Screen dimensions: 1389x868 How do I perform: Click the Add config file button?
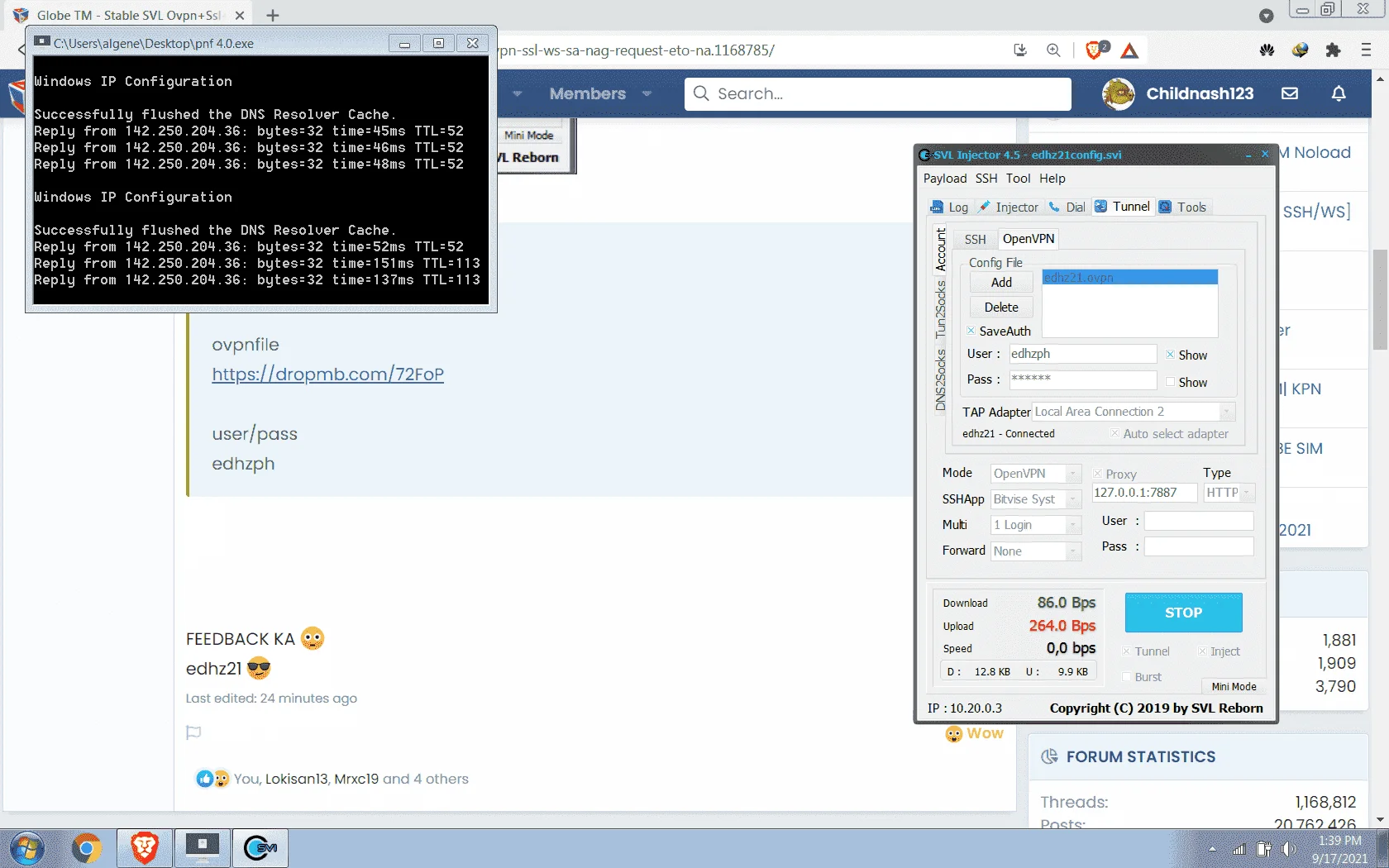1001,283
